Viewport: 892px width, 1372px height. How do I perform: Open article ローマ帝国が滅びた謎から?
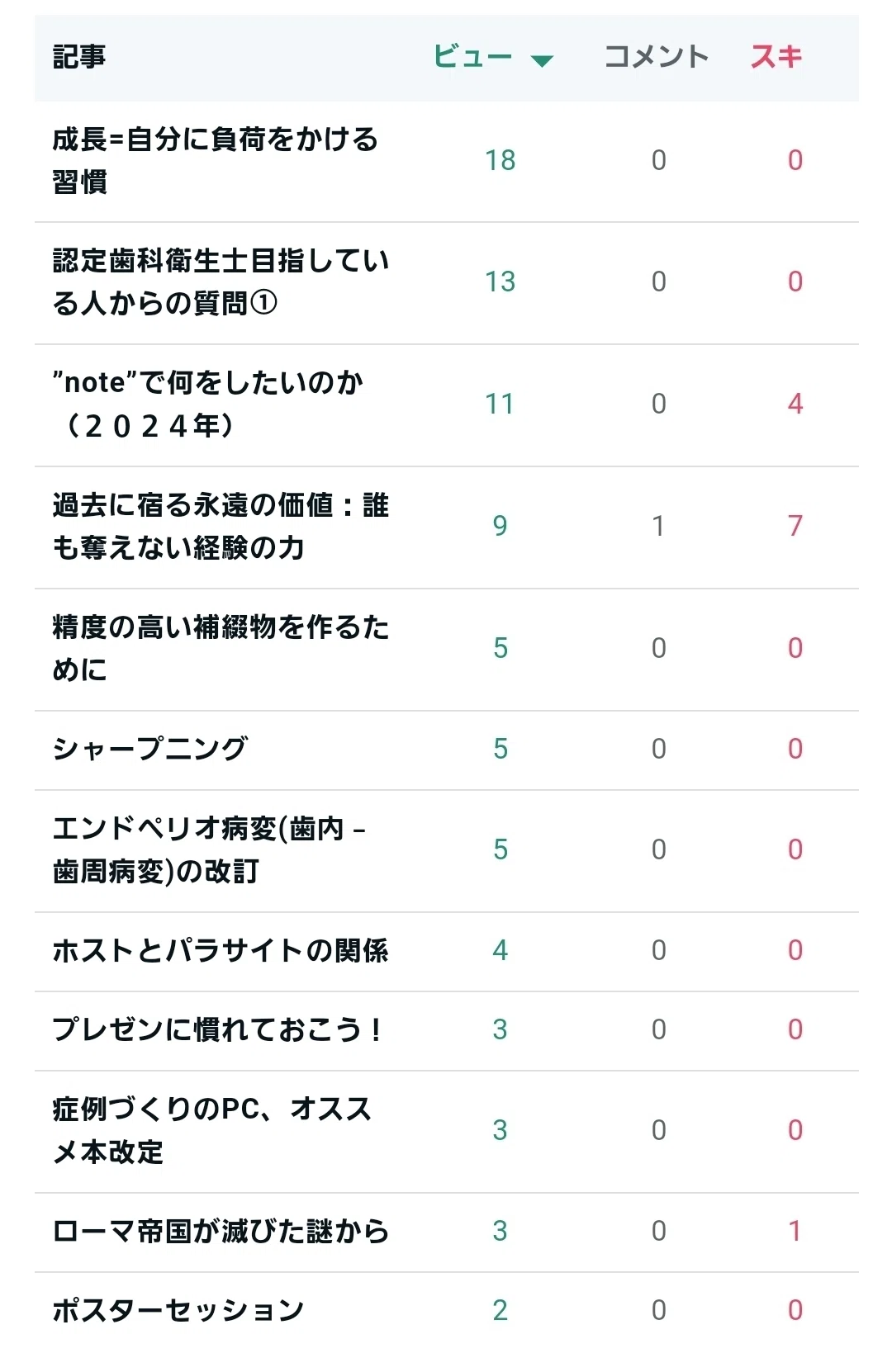tap(221, 1231)
